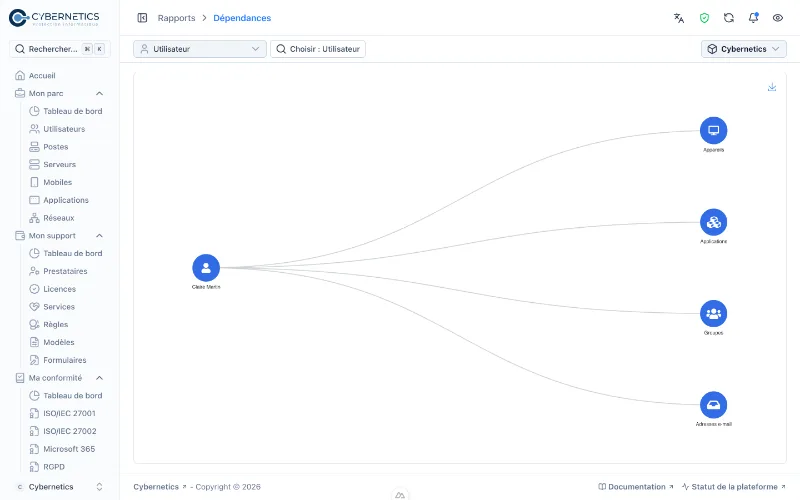Image resolution: width=800 pixels, height=500 pixels.
Task: Open the Cybernetics footer link
Action: [x=160, y=487]
